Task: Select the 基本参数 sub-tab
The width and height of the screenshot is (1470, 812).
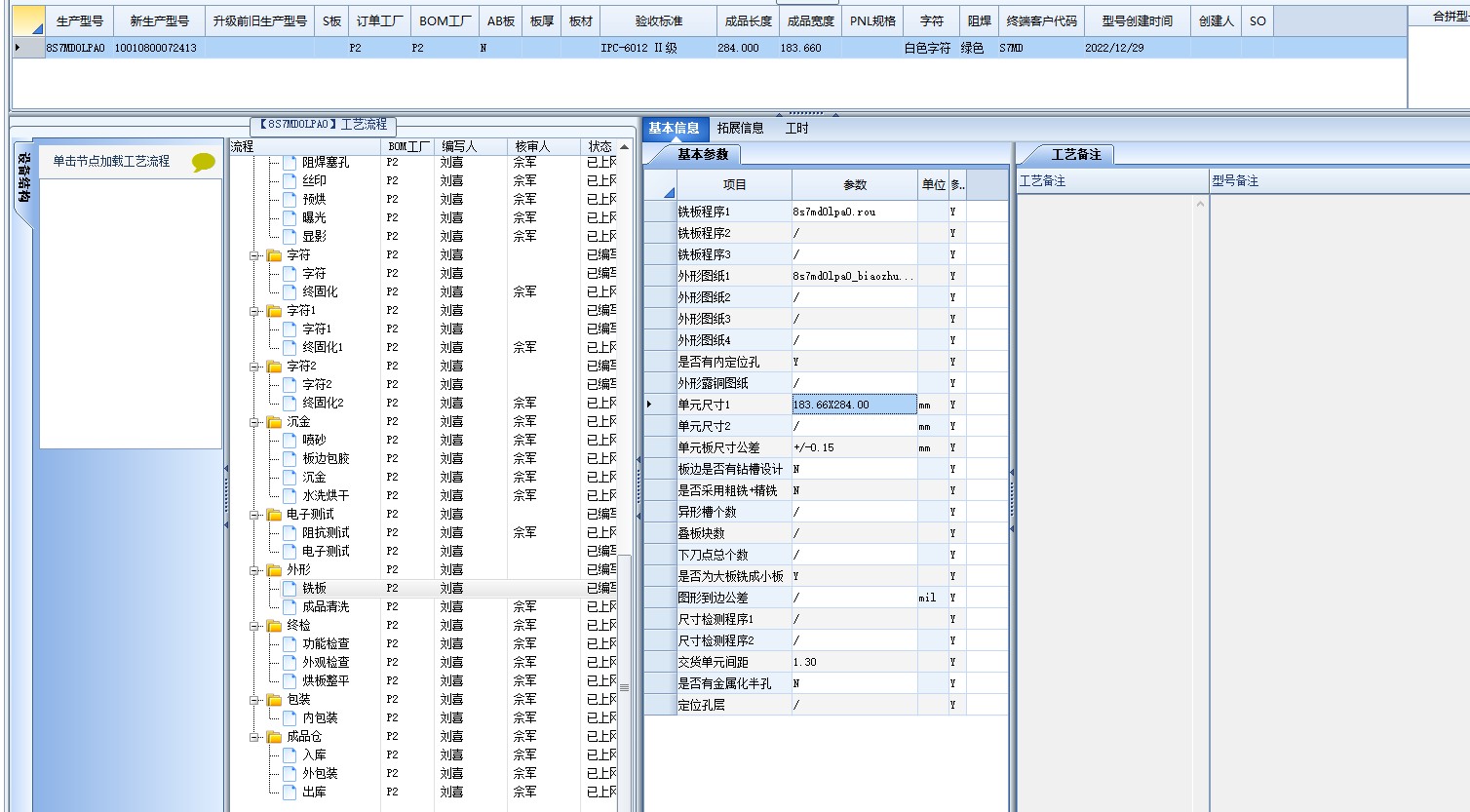Action: click(702, 154)
